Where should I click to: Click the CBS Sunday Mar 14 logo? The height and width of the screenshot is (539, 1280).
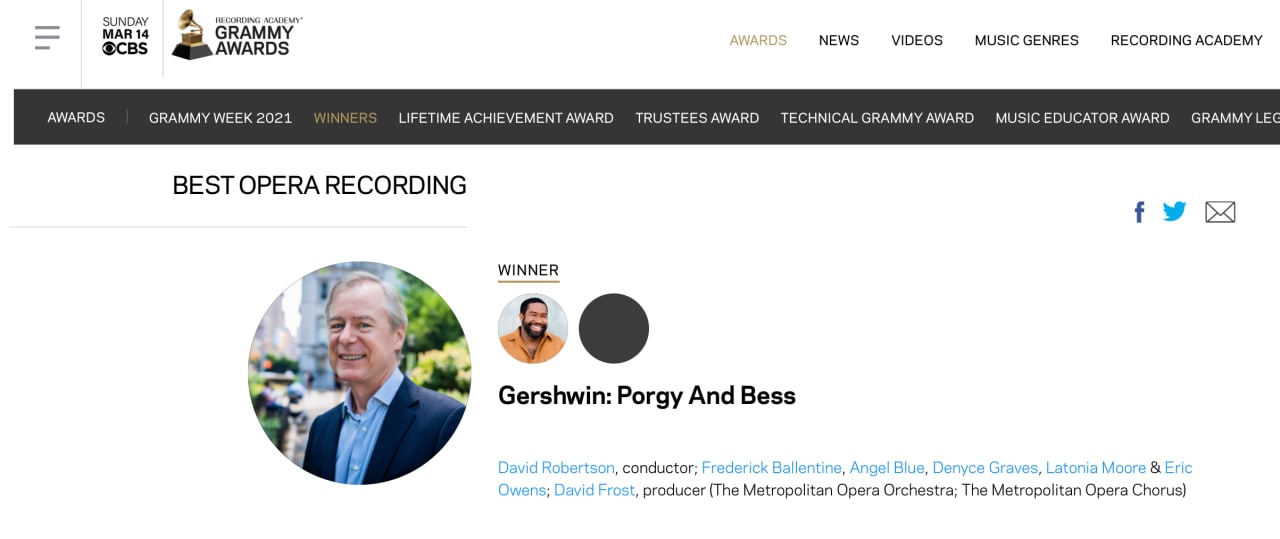click(x=125, y=36)
